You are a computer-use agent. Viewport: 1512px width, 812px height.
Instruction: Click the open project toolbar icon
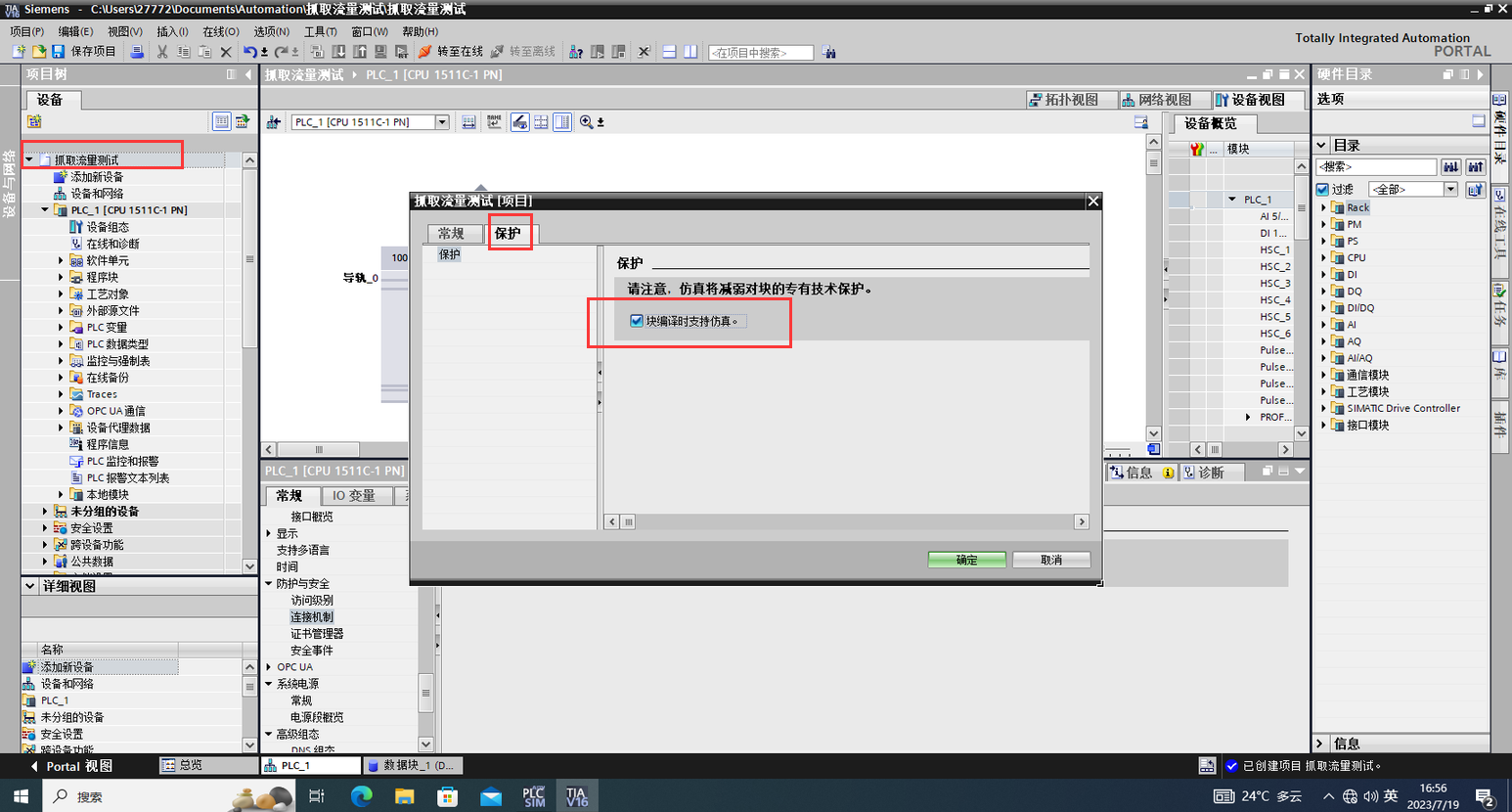click(x=39, y=51)
